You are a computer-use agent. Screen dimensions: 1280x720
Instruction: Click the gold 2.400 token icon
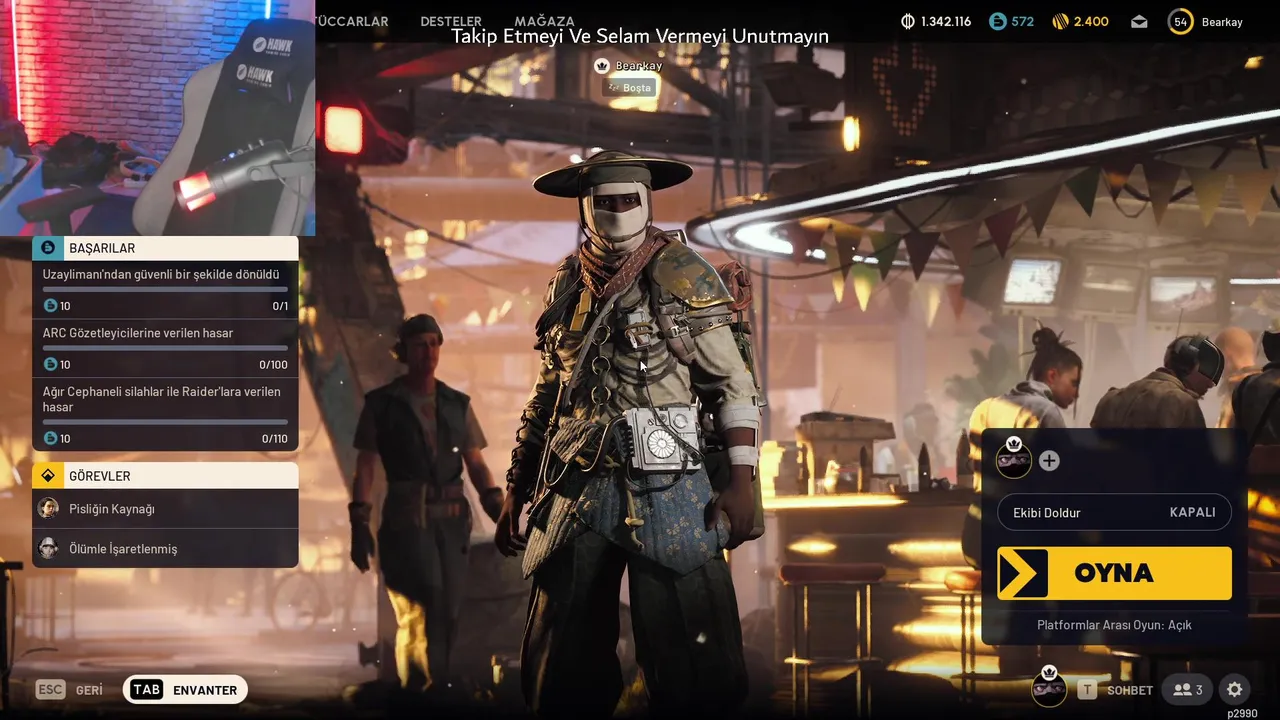1061,21
